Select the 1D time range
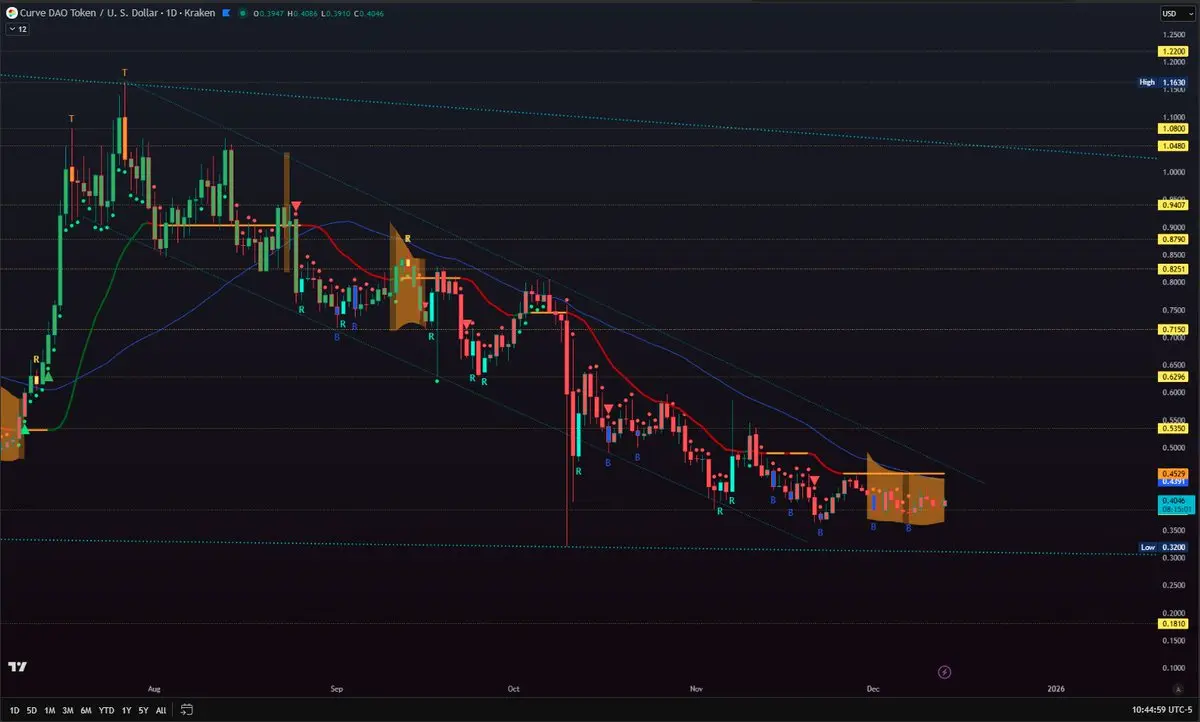The image size is (1200, 722). [x=14, y=710]
